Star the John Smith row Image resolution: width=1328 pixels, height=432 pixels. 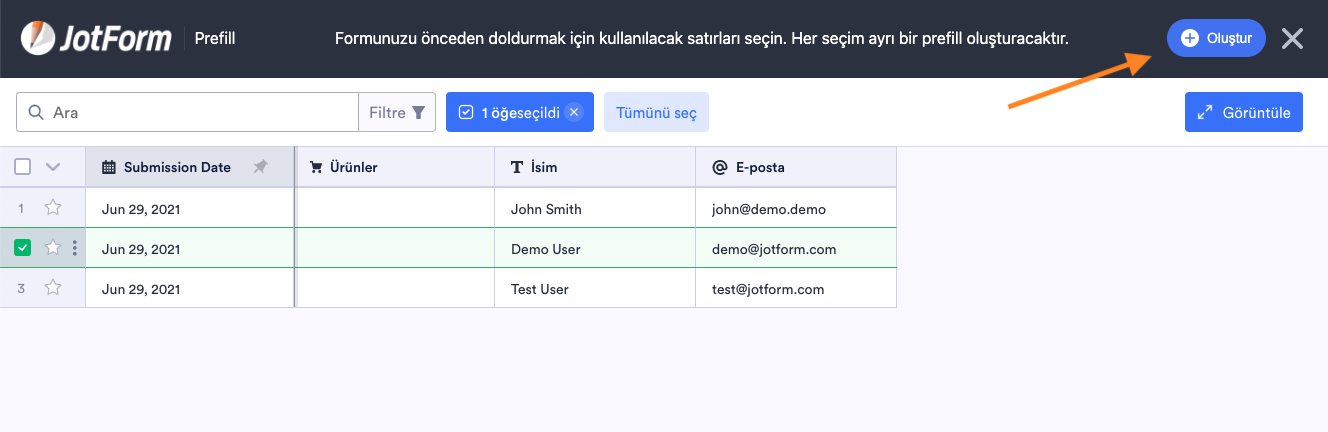pos(53,209)
